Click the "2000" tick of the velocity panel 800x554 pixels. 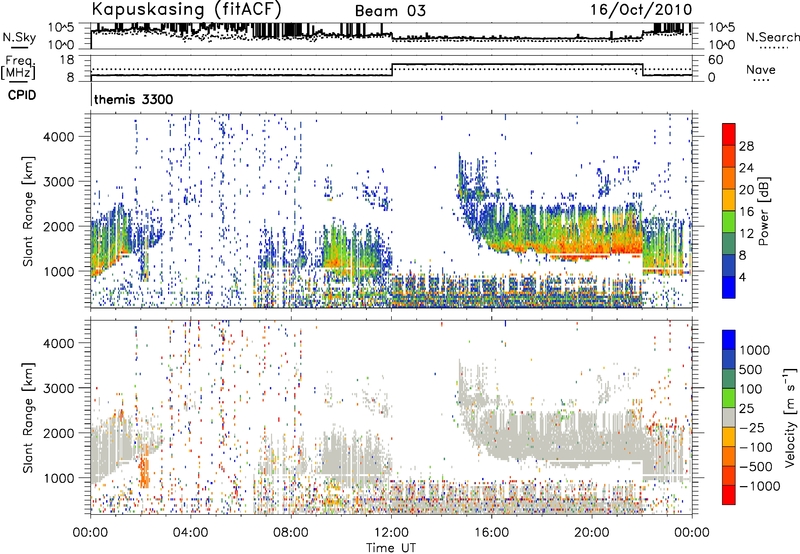58,433
